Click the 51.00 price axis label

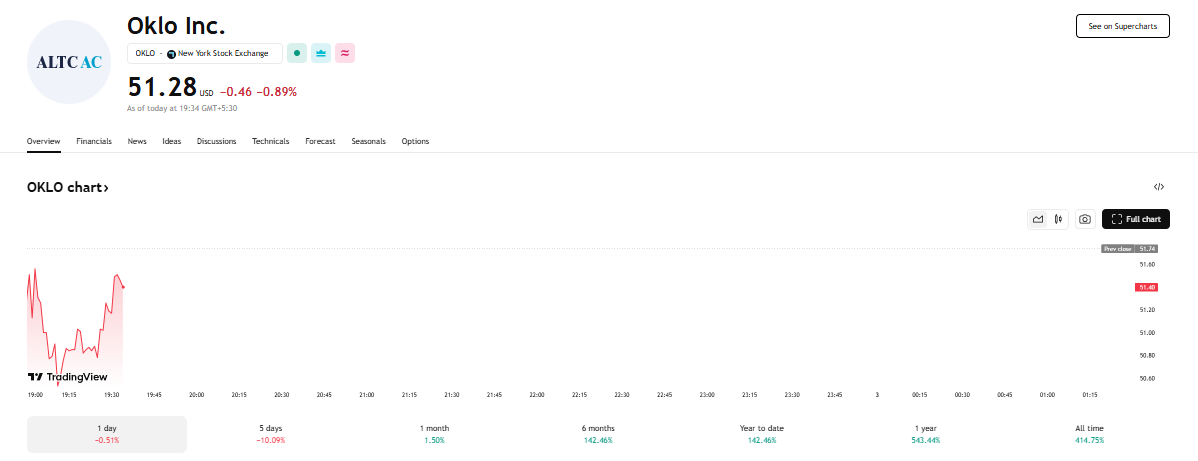tap(1147, 333)
